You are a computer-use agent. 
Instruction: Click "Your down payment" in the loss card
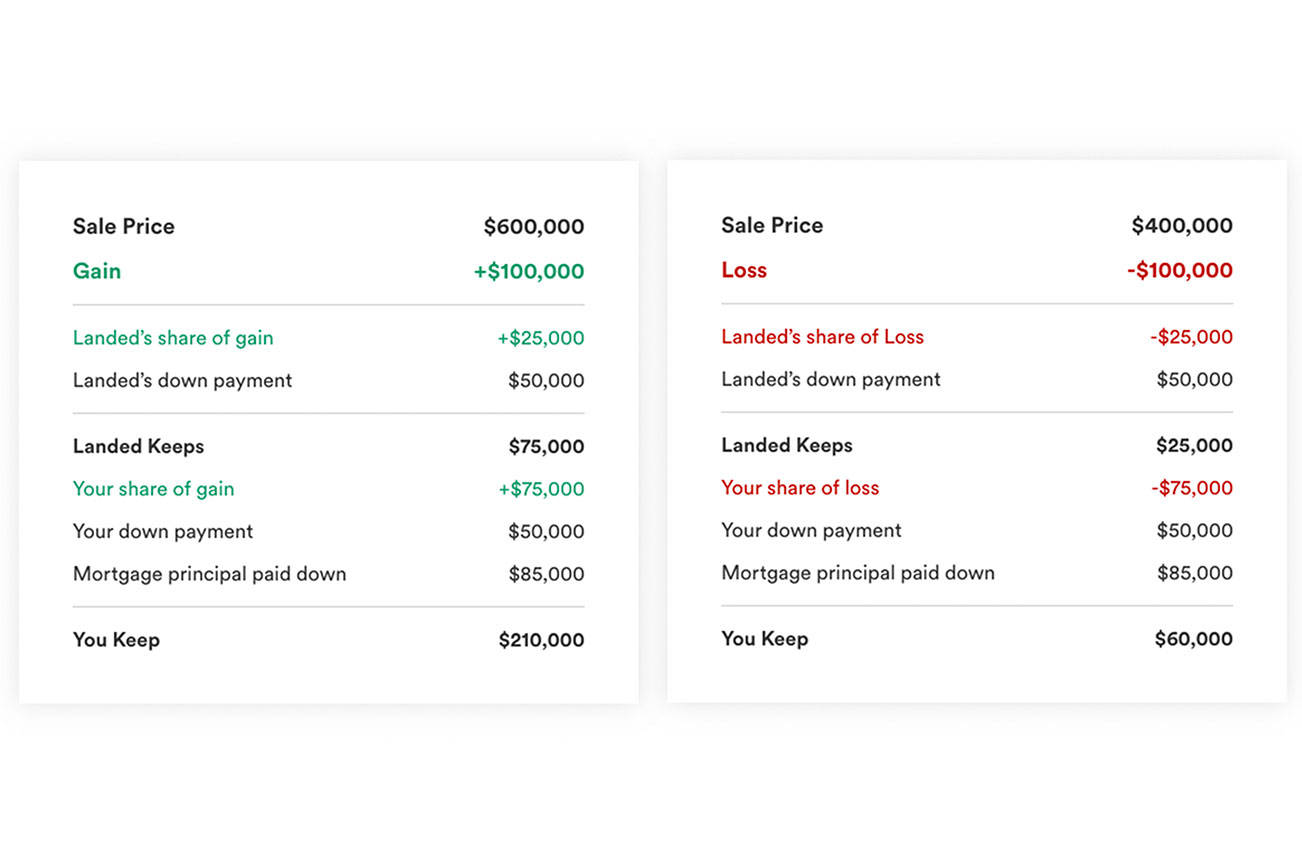point(811,530)
